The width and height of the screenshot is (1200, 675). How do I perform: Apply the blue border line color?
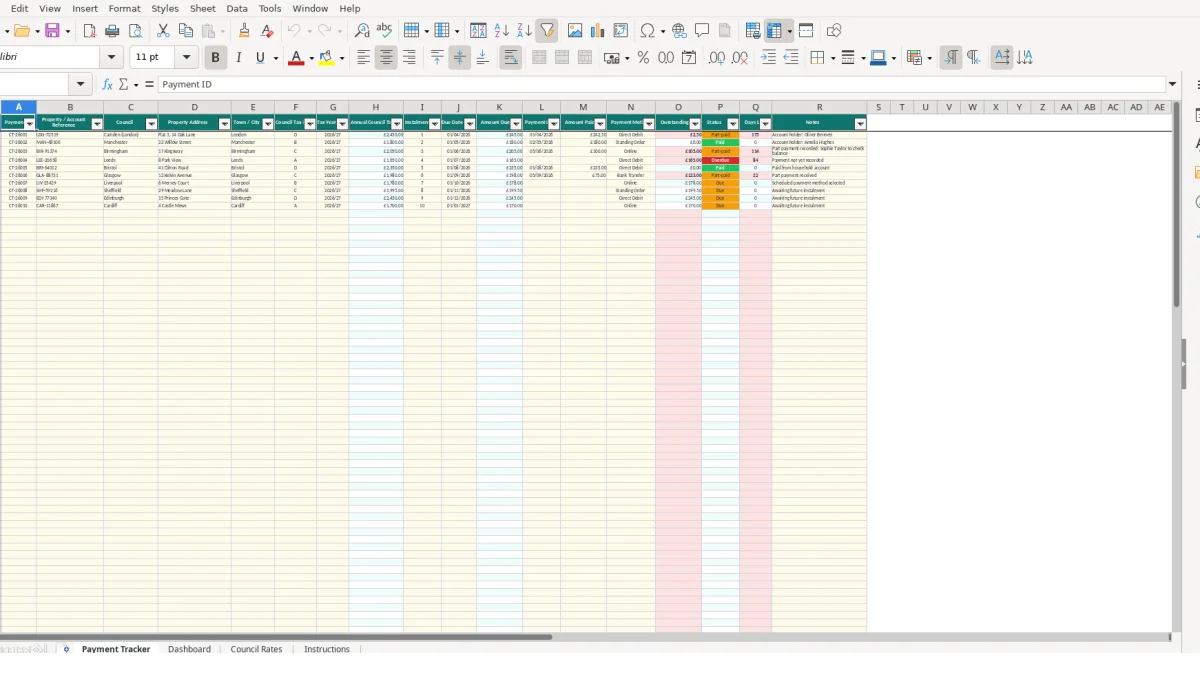coord(877,58)
